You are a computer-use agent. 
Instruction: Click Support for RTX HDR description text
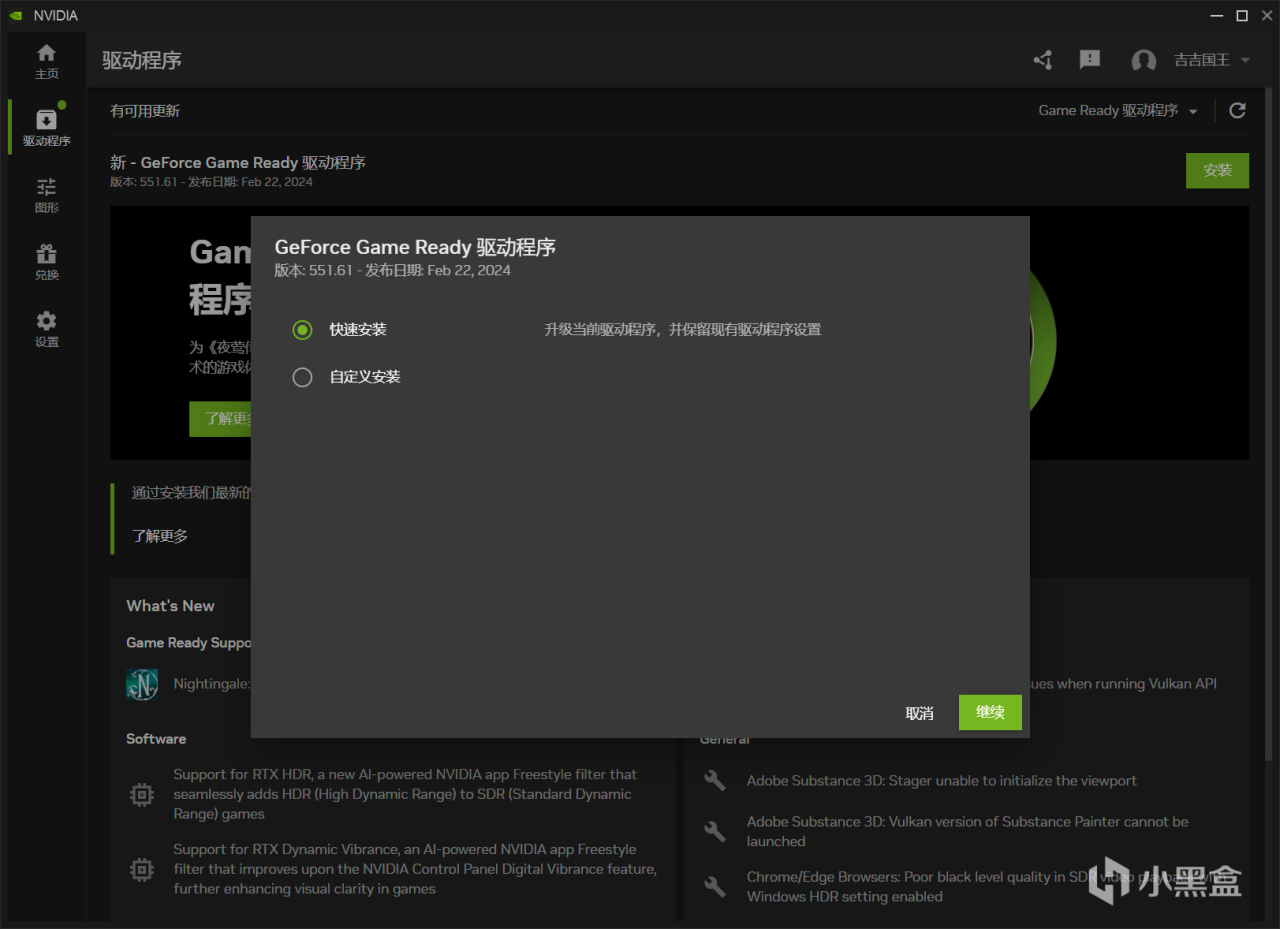point(405,794)
